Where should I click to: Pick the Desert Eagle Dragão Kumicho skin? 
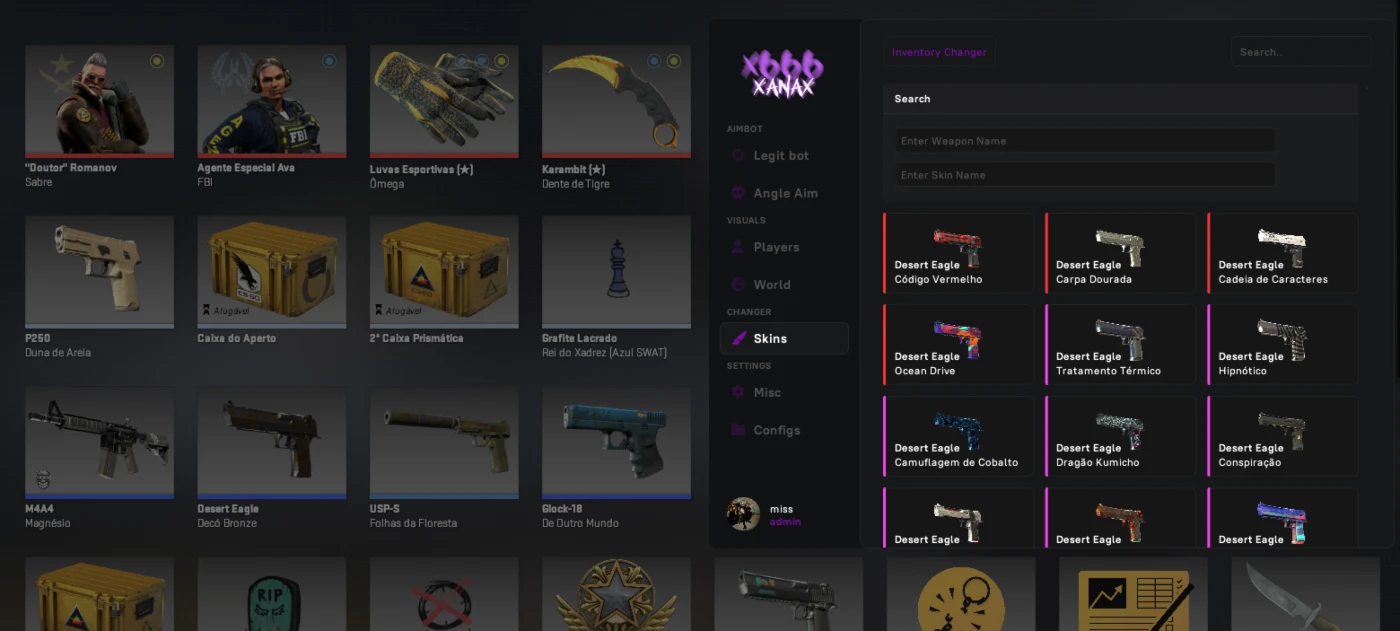point(1120,436)
